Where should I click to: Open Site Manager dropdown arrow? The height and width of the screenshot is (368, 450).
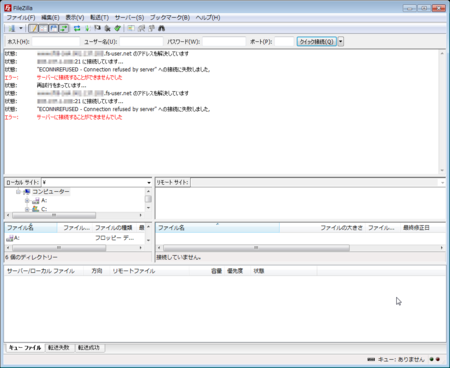21,28
